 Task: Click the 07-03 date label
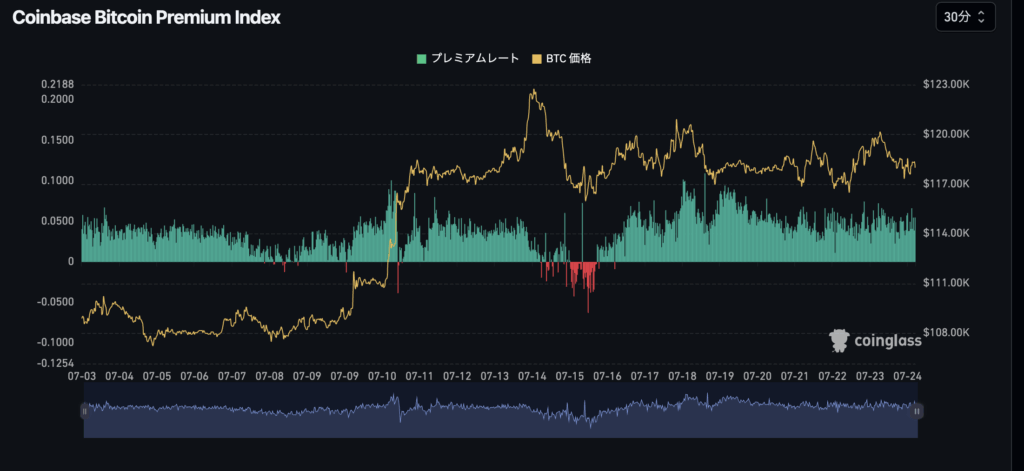coord(82,376)
